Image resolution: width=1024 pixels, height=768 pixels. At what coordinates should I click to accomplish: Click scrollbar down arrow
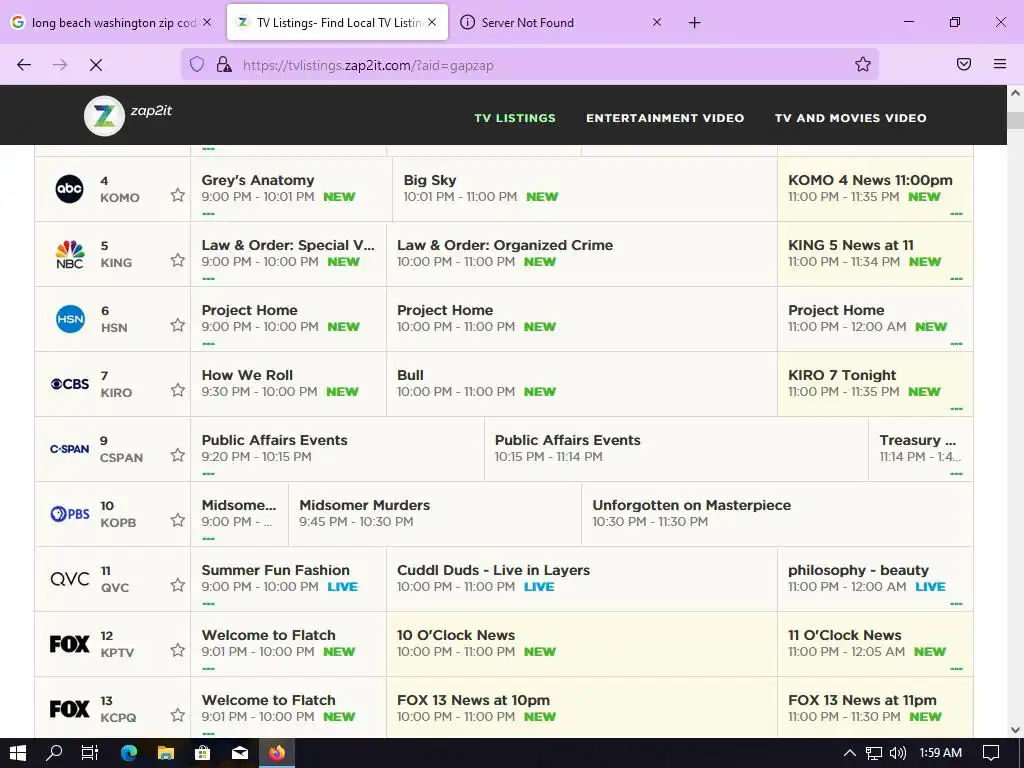(x=1015, y=730)
